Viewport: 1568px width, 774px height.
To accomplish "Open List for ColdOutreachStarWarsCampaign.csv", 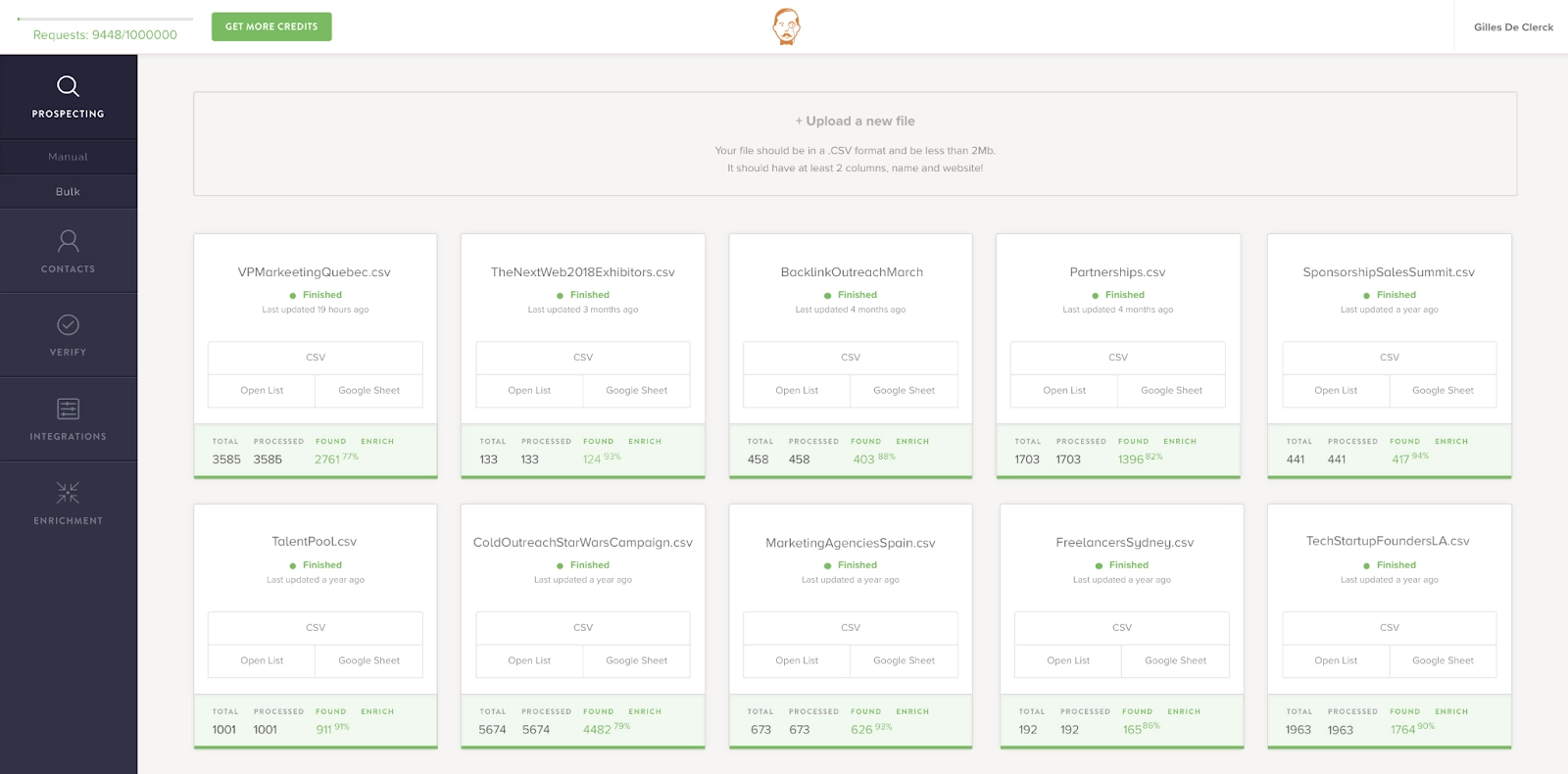I will pos(529,661).
